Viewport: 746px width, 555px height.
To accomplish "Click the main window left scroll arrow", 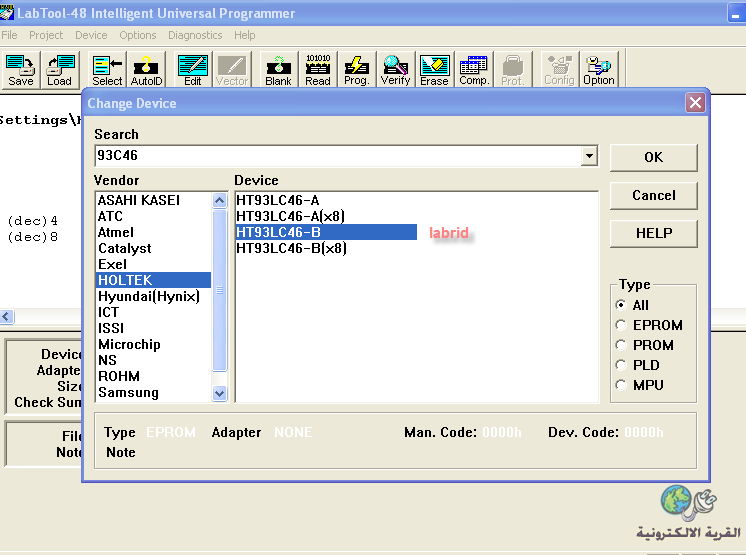I will pos(7,316).
